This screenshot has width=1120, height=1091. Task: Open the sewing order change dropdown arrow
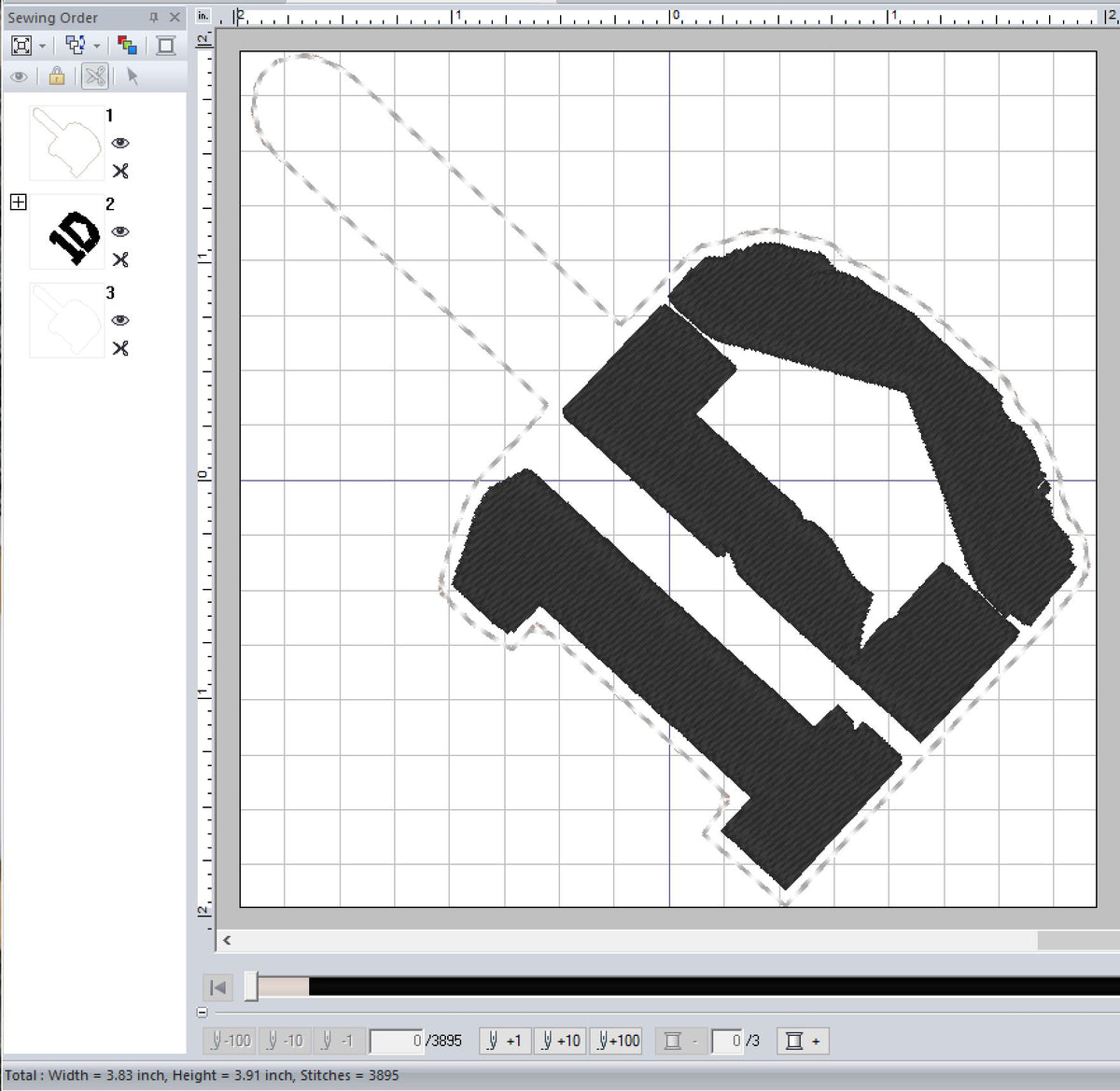[x=97, y=47]
